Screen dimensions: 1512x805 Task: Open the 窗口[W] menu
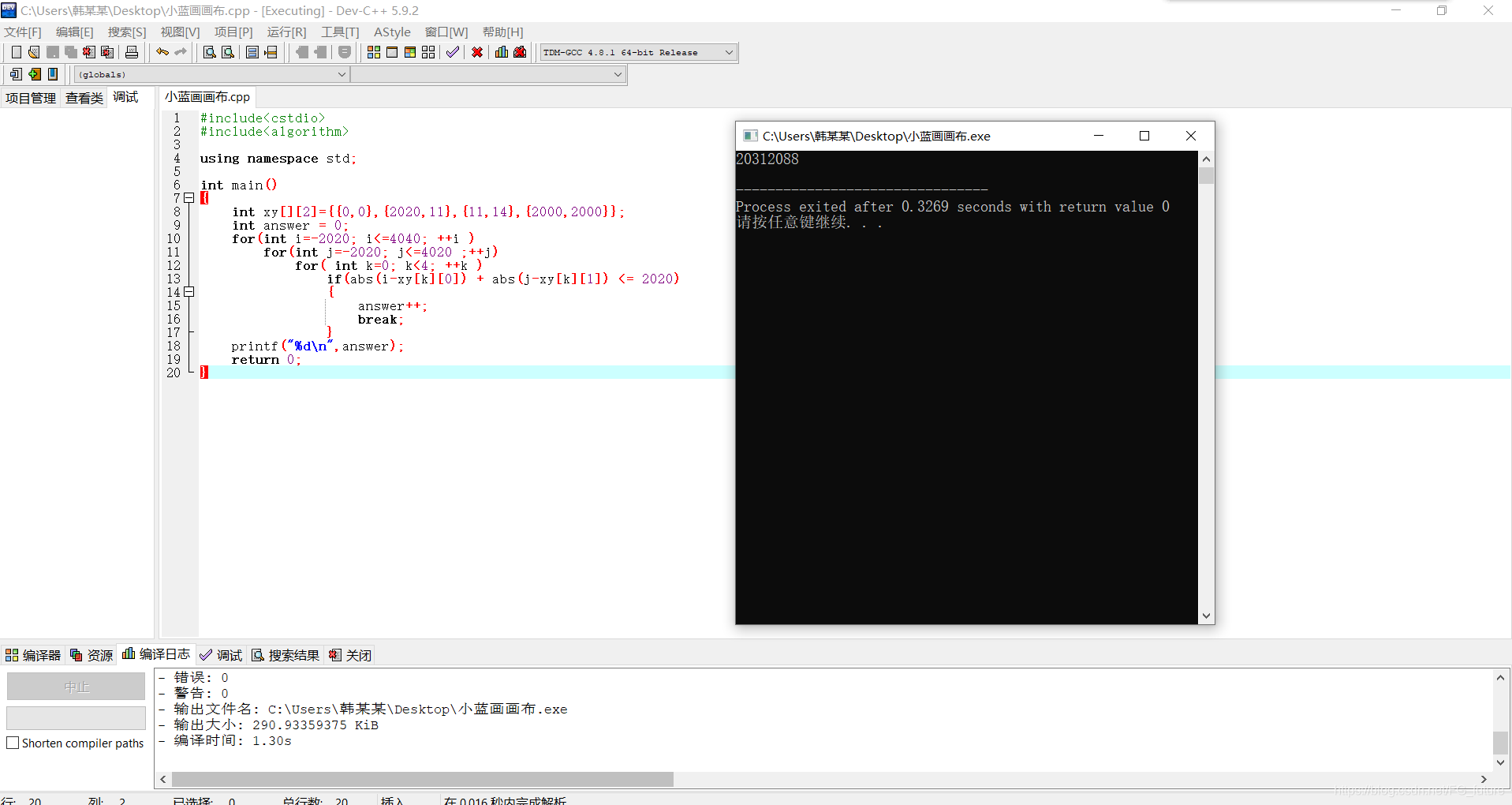(x=446, y=32)
